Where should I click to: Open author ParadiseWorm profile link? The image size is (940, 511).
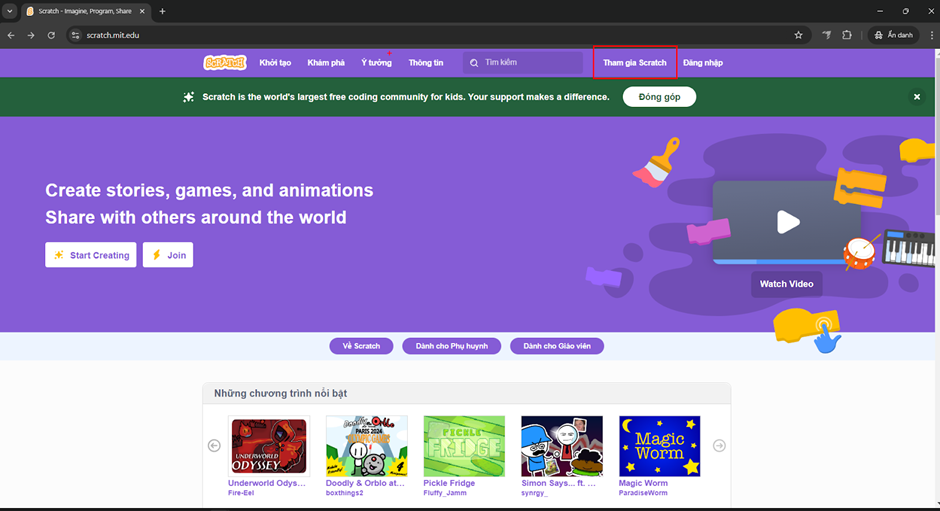[x=643, y=493]
